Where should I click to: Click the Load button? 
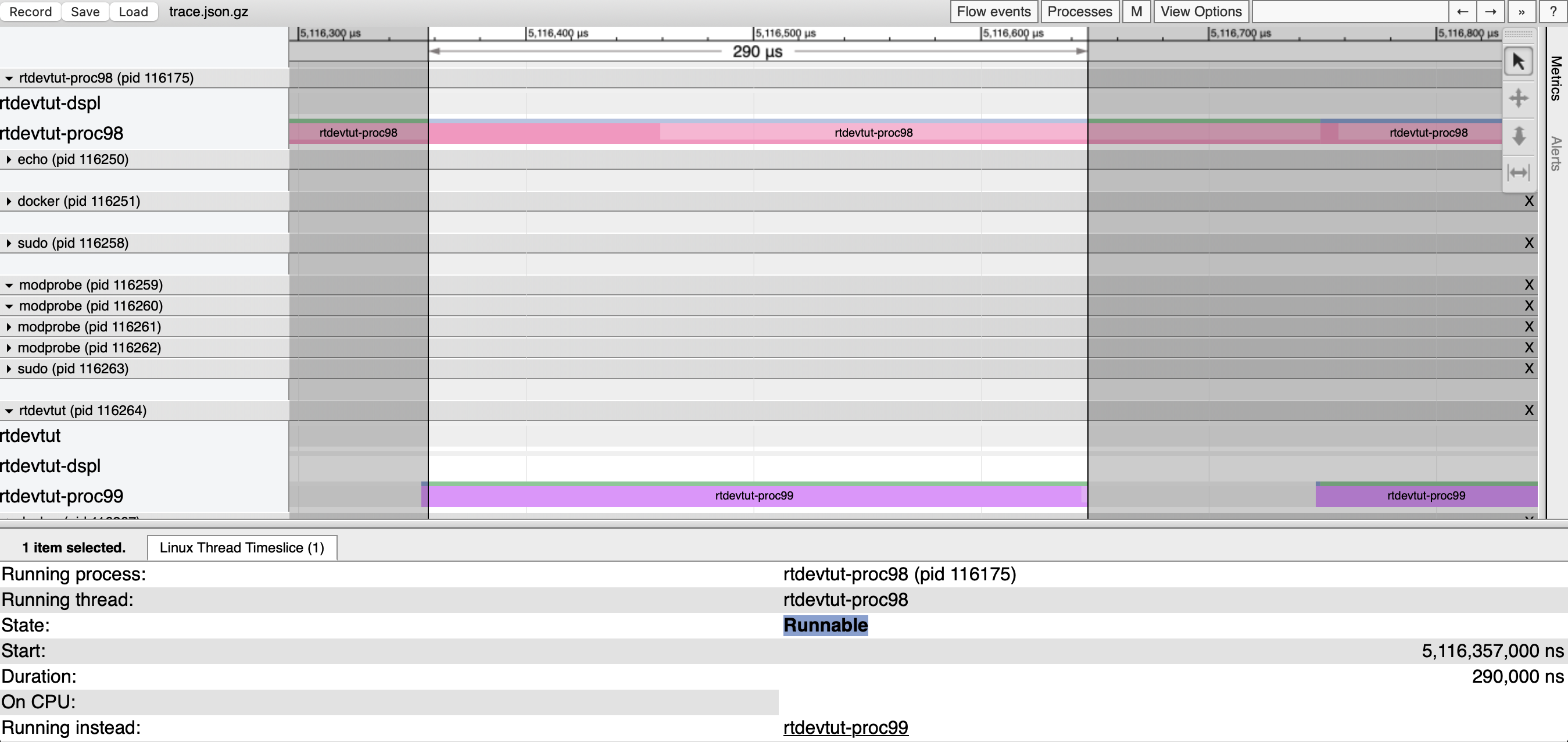[133, 12]
